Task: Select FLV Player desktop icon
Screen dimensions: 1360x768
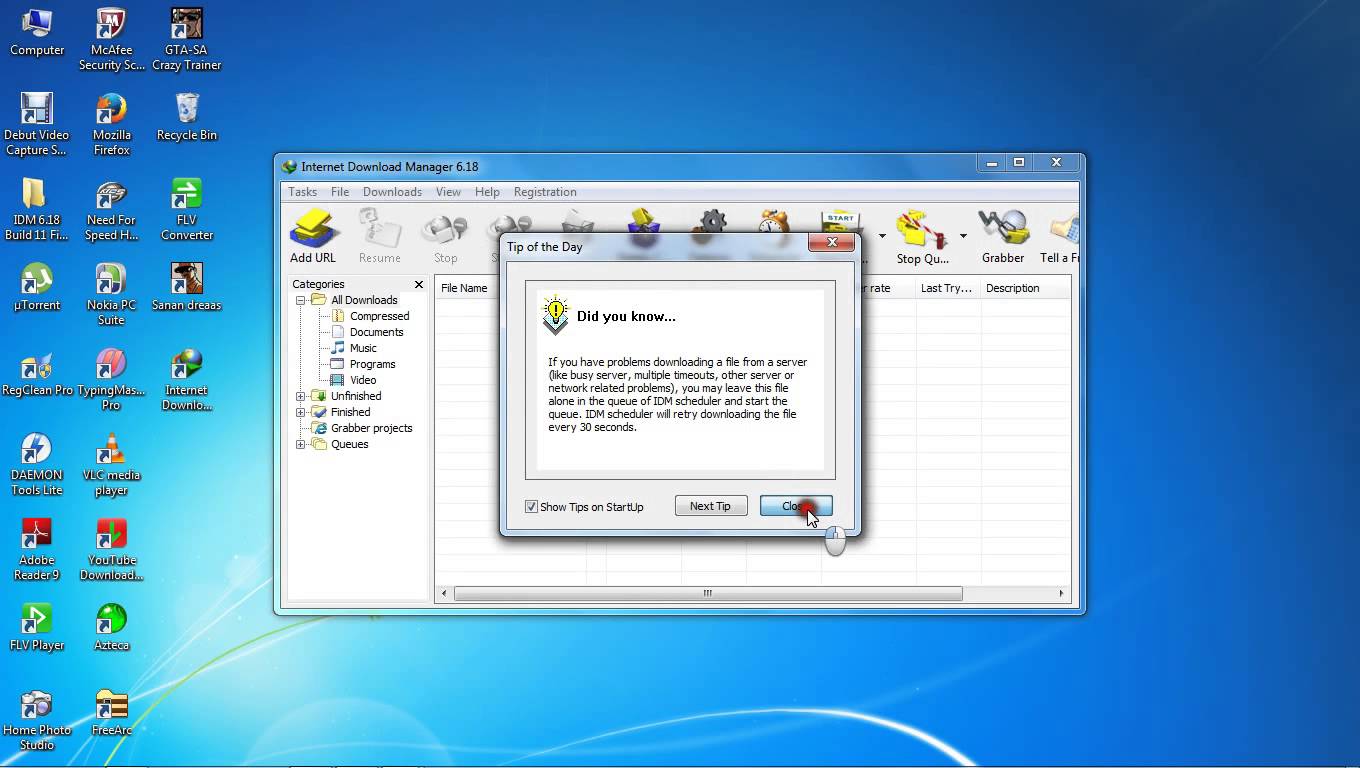Action: (x=37, y=628)
